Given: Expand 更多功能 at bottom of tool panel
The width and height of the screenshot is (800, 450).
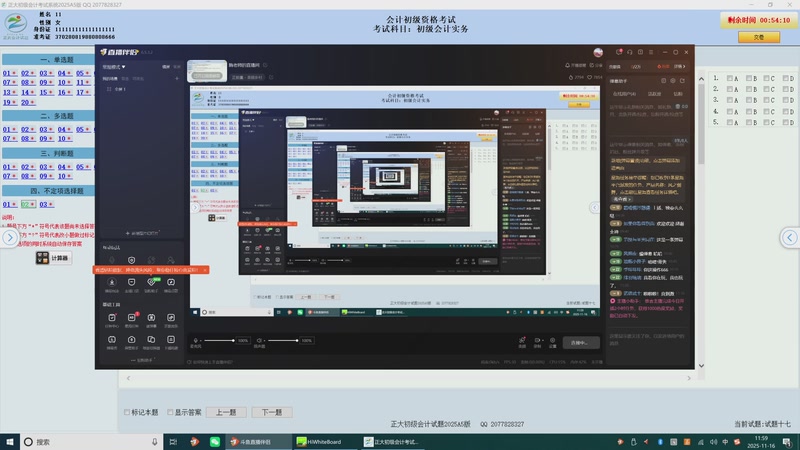Looking at the screenshot, I should [x=142, y=360].
